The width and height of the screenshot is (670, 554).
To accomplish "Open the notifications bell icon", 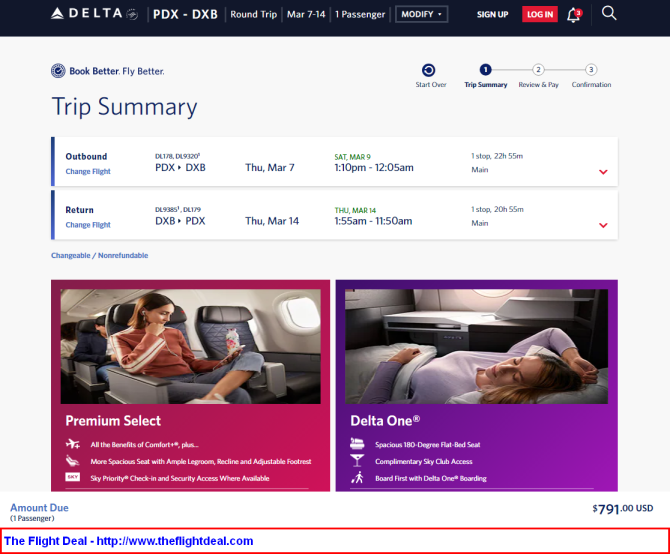I will pyautogui.click(x=573, y=15).
